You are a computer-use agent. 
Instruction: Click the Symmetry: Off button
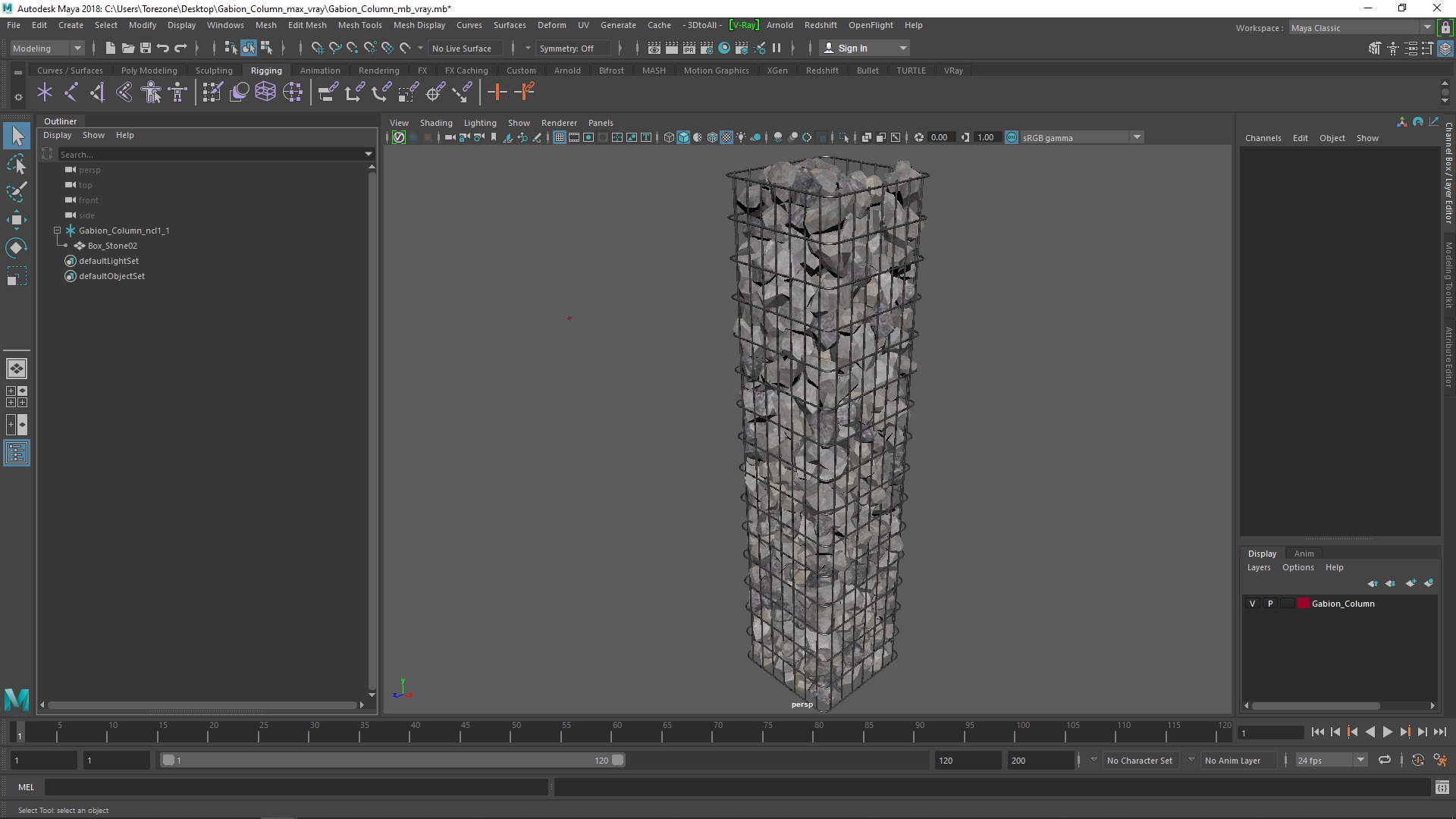[x=573, y=48]
